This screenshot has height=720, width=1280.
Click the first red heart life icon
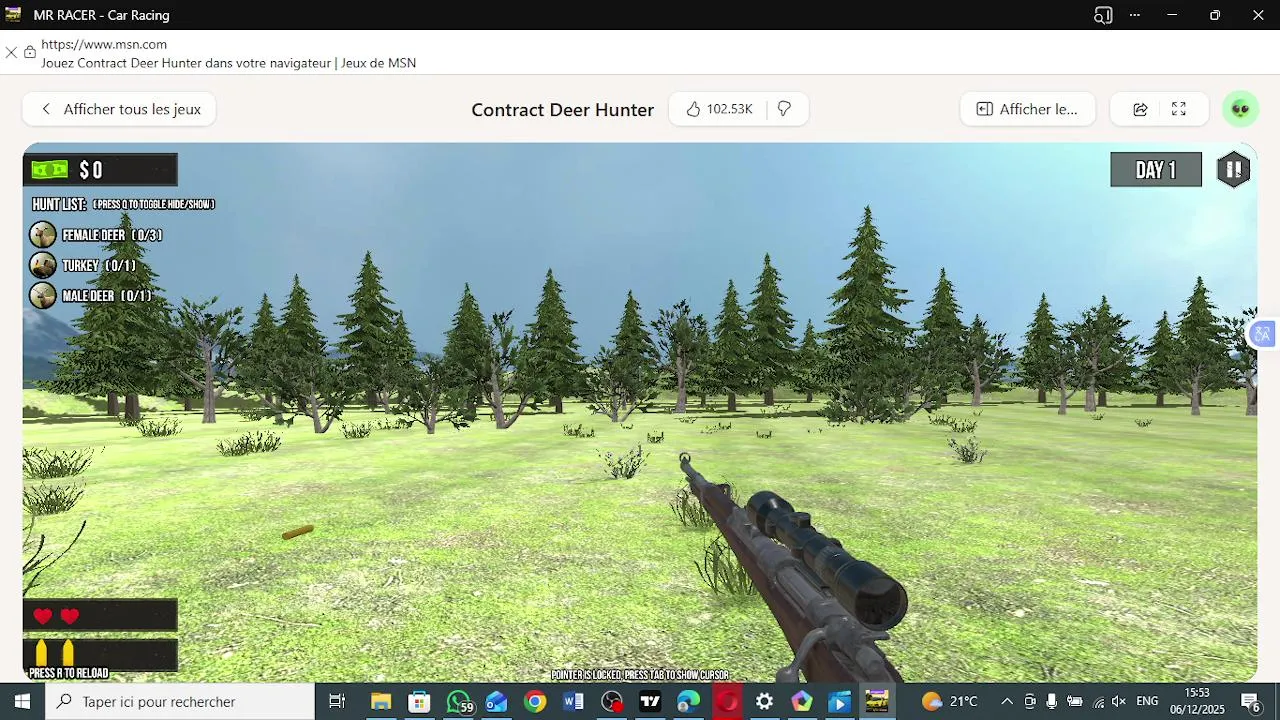pyautogui.click(x=42, y=616)
